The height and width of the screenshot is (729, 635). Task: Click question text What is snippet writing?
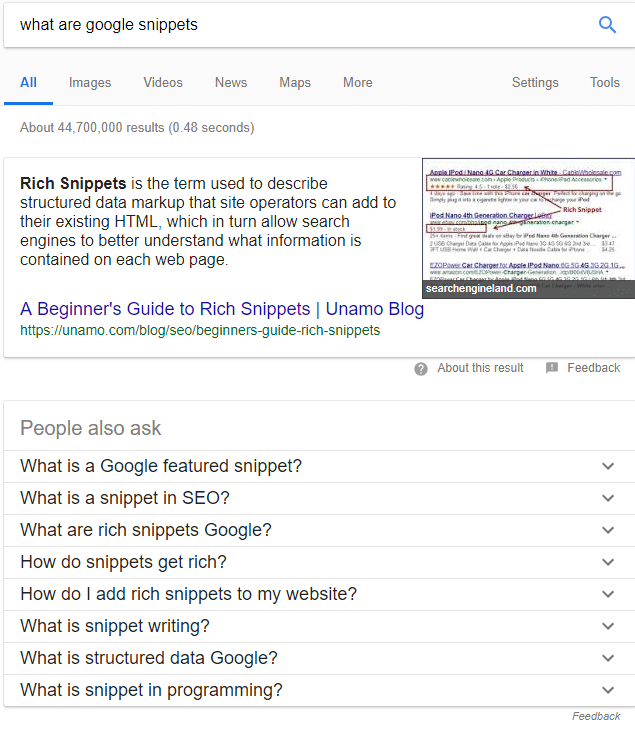point(115,626)
